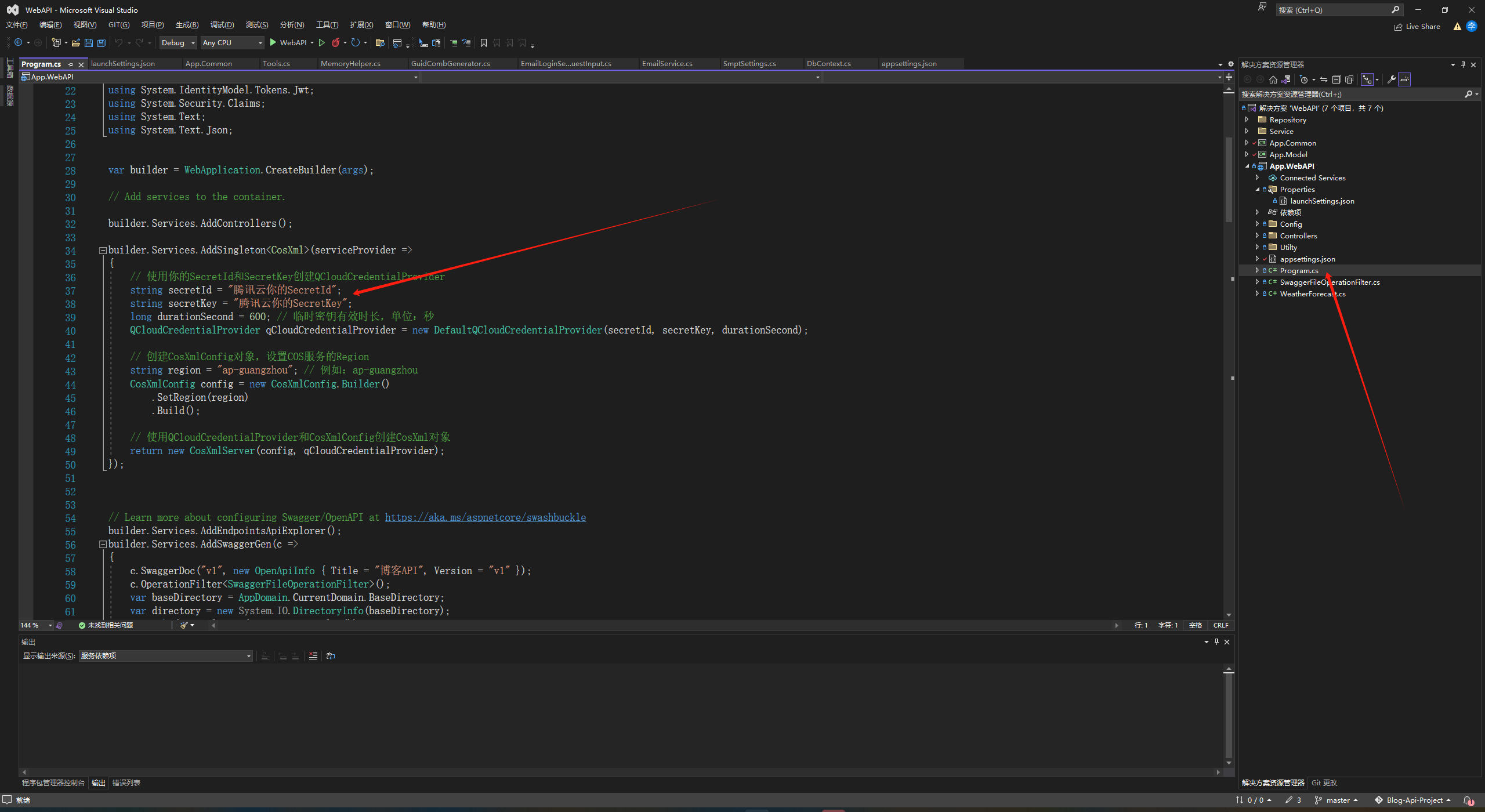This screenshot has height=812, width=1485.
Task: Toggle a bookmark with the bookmark icon
Action: click(483, 42)
